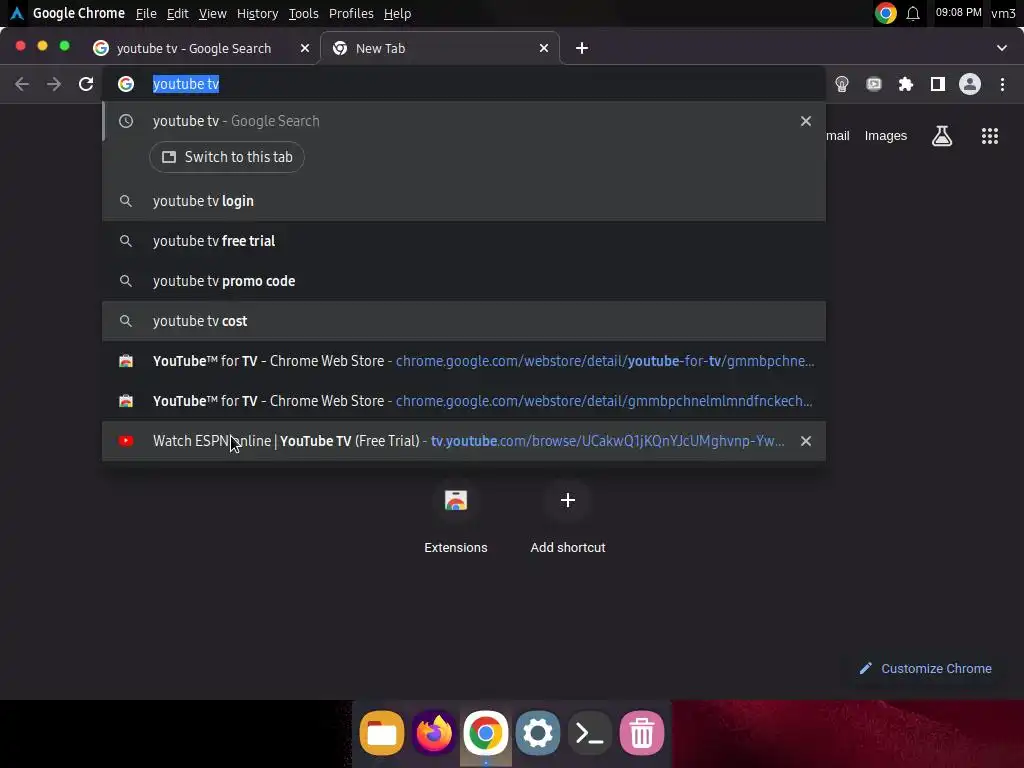This screenshot has height=768, width=1024.
Task: Open the Search Labs flask icon
Action: click(x=942, y=136)
